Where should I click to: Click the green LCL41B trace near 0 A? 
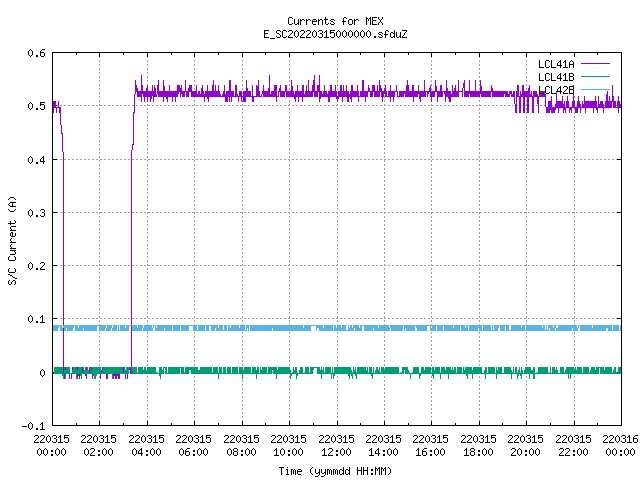pos(337,371)
